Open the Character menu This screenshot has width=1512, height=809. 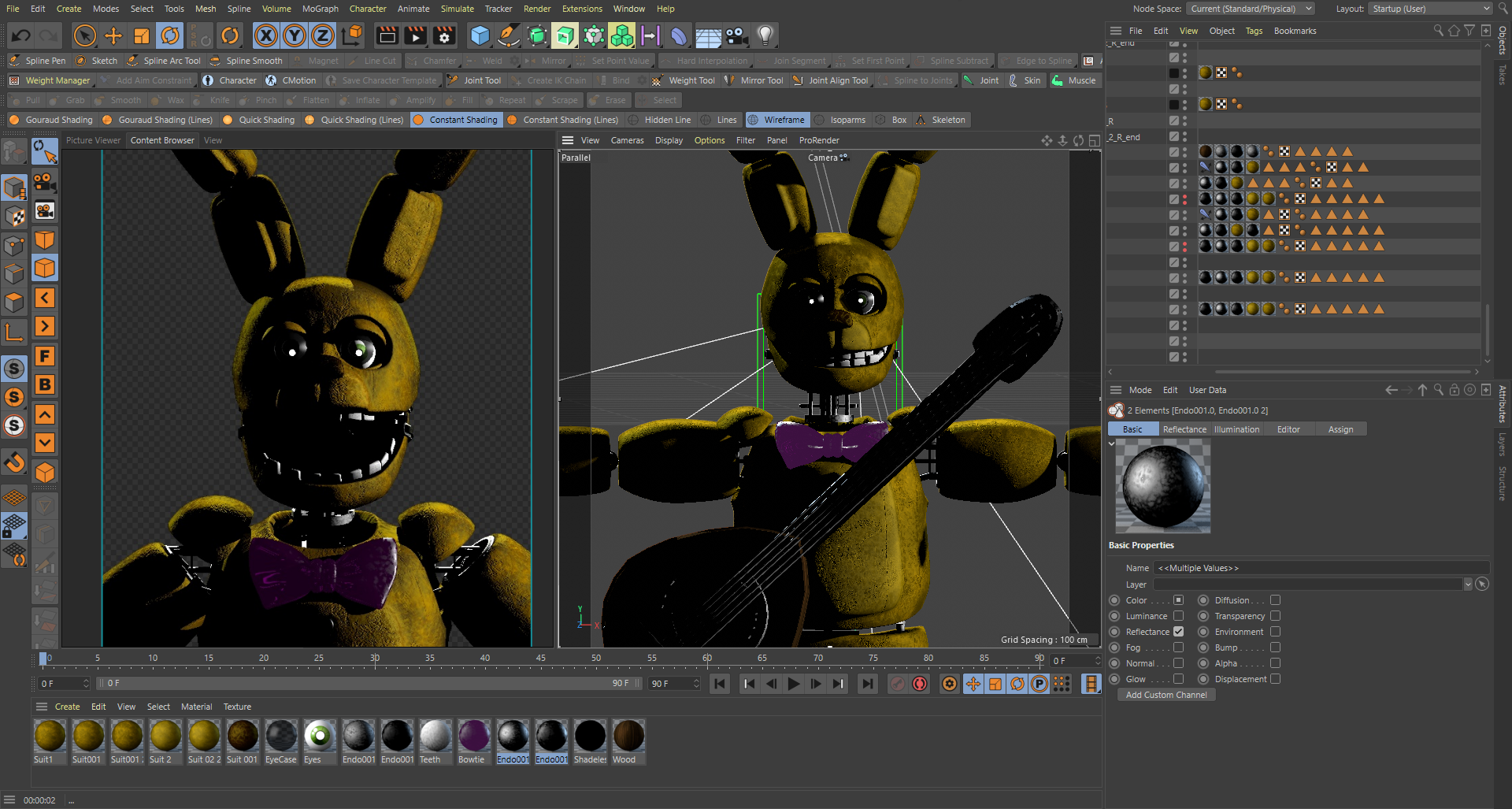click(368, 9)
